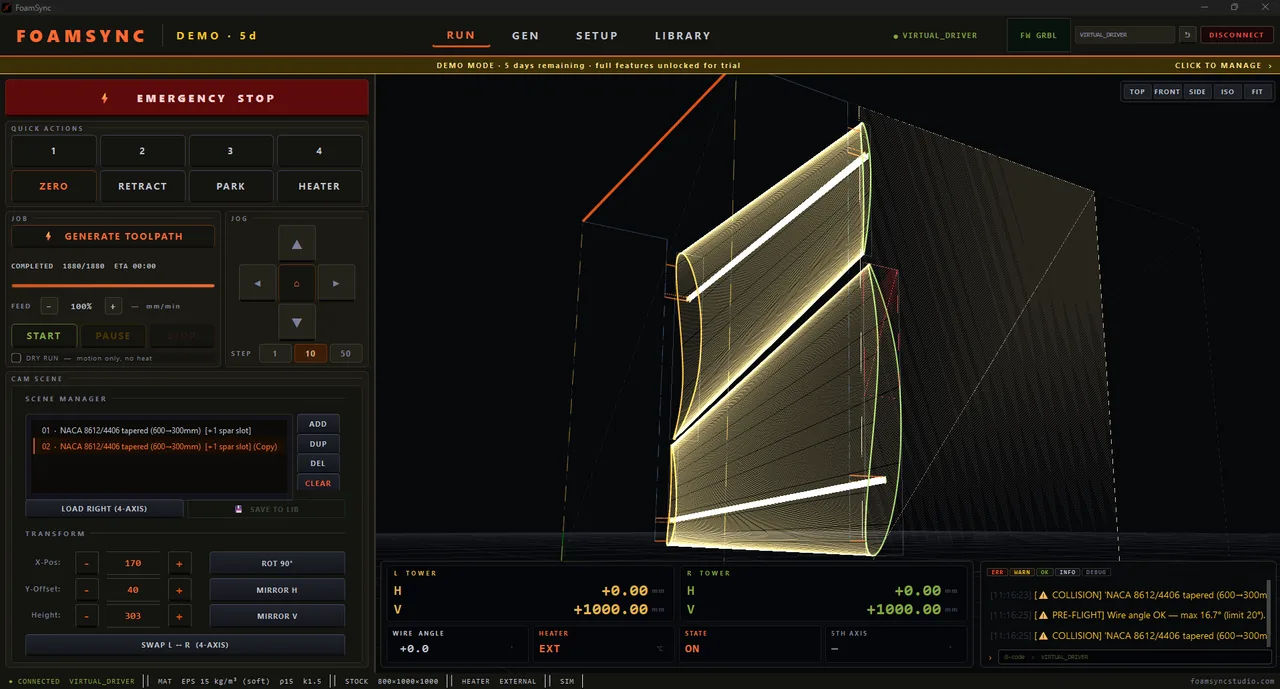The height and width of the screenshot is (689, 1280).
Task: Decrease Height with minus button
Action: [87, 616]
